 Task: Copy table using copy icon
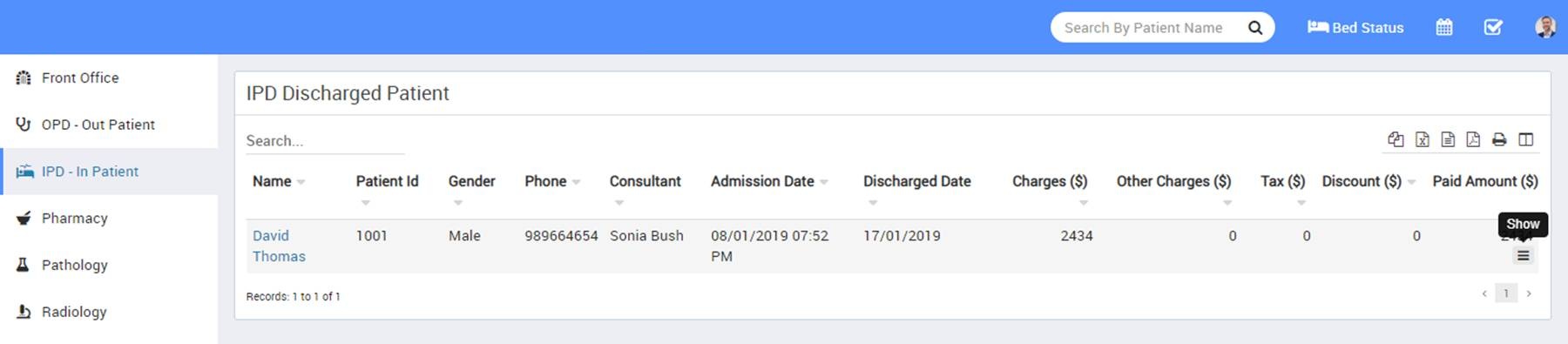click(1396, 139)
